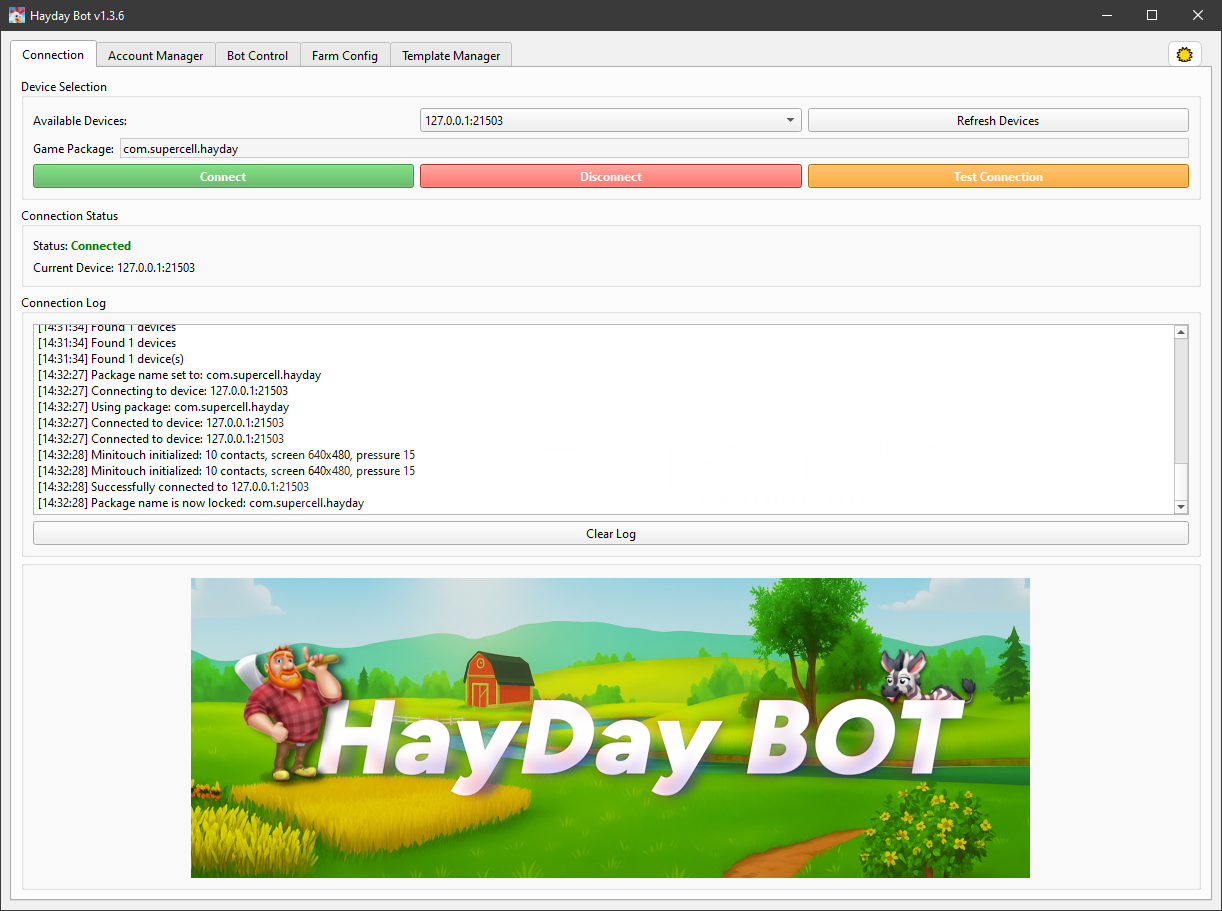
Task: Click the orange Test Connection button
Action: tap(997, 177)
